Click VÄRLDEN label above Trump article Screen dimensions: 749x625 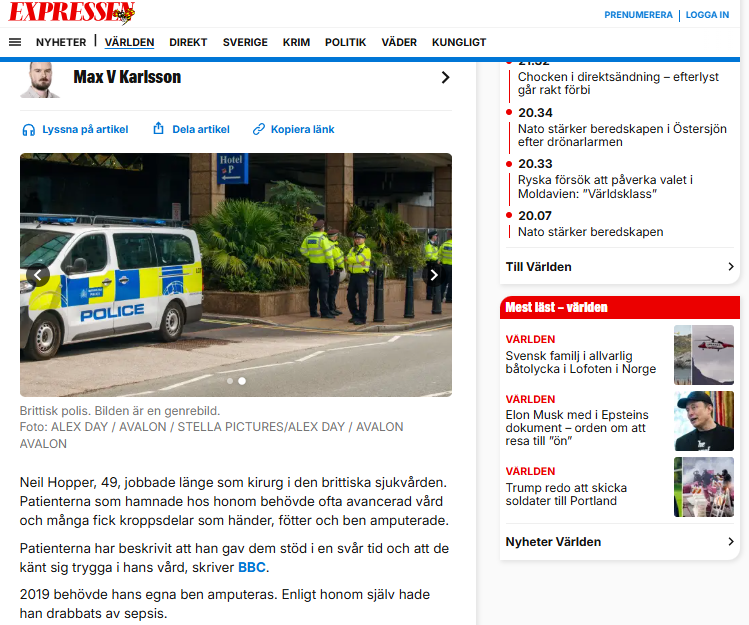pos(530,471)
